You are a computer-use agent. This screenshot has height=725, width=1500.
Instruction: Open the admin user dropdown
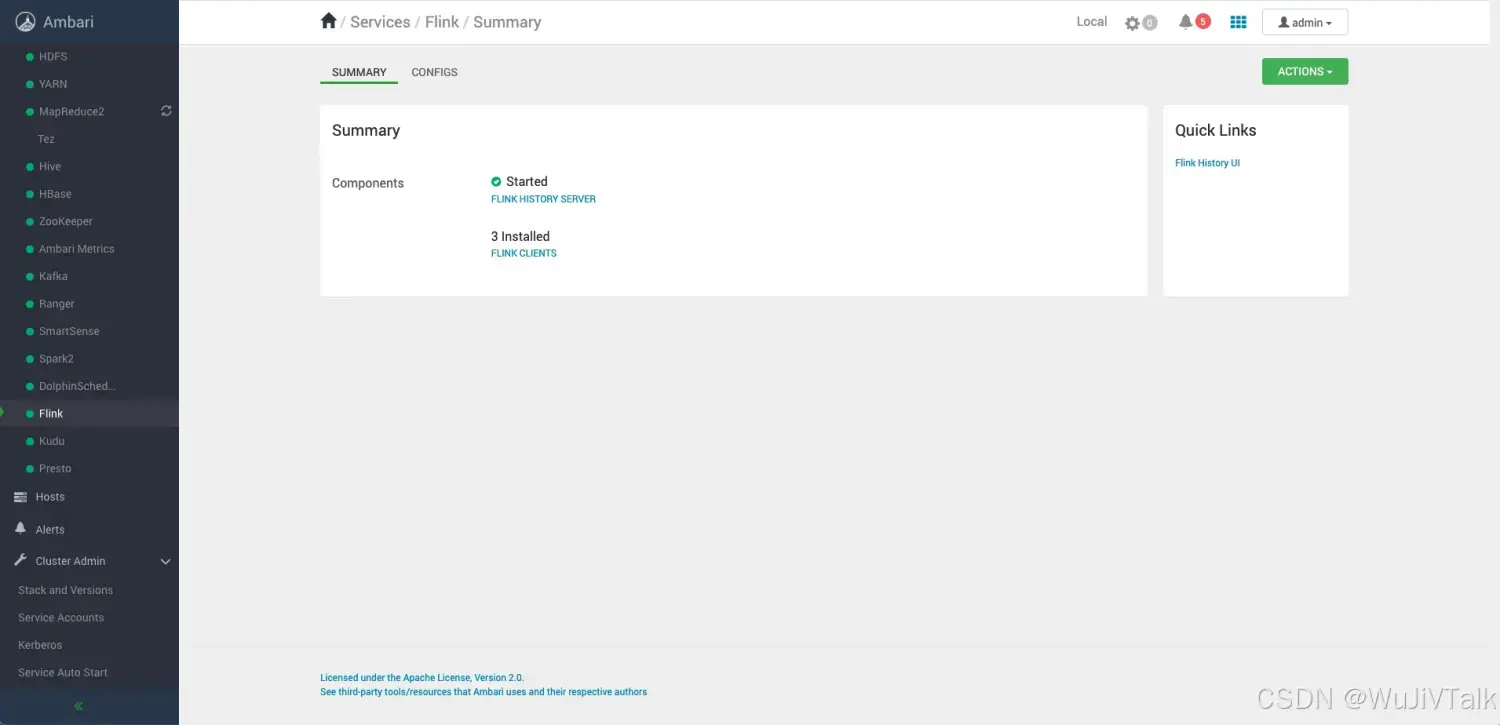1305,22
